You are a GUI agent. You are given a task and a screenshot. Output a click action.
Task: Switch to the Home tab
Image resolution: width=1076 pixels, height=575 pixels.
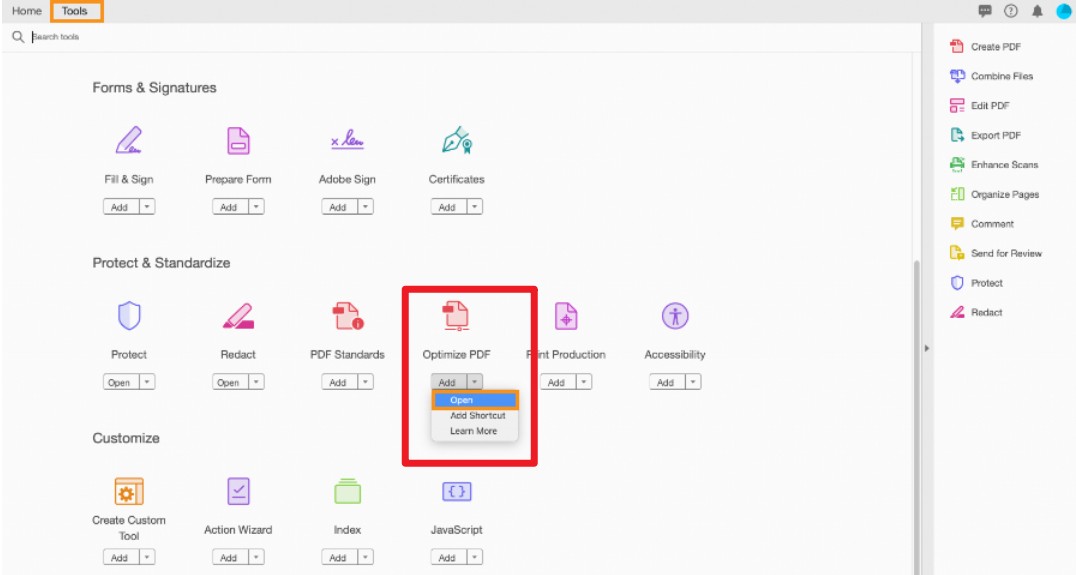coord(27,11)
